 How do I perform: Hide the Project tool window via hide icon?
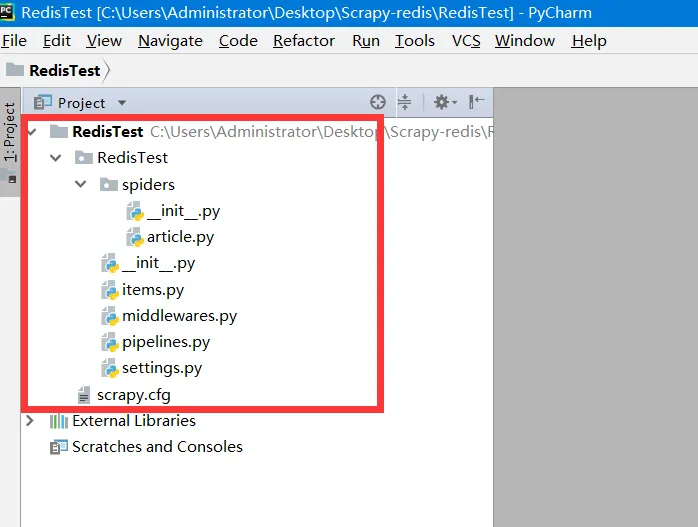[x=476, y=101]
